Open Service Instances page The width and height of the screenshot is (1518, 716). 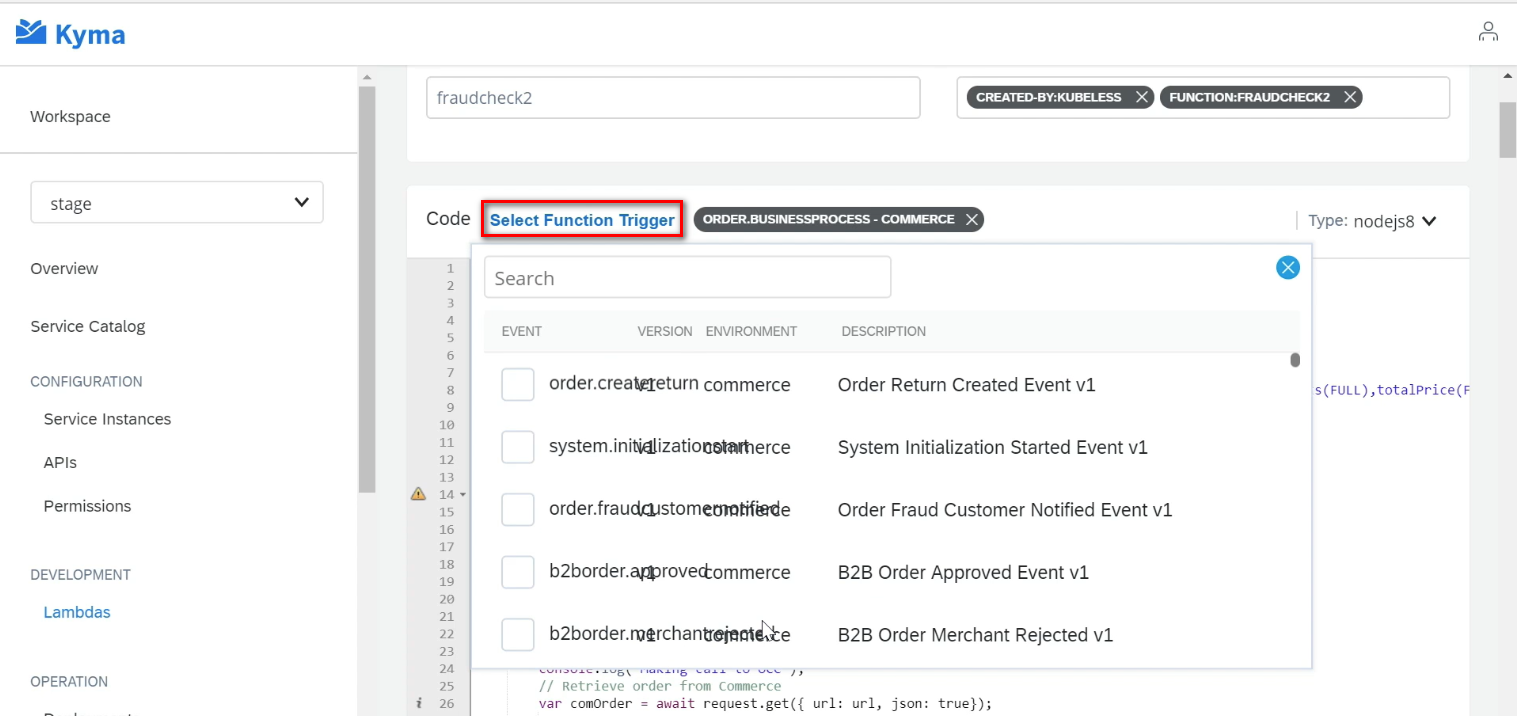(107, 419)
